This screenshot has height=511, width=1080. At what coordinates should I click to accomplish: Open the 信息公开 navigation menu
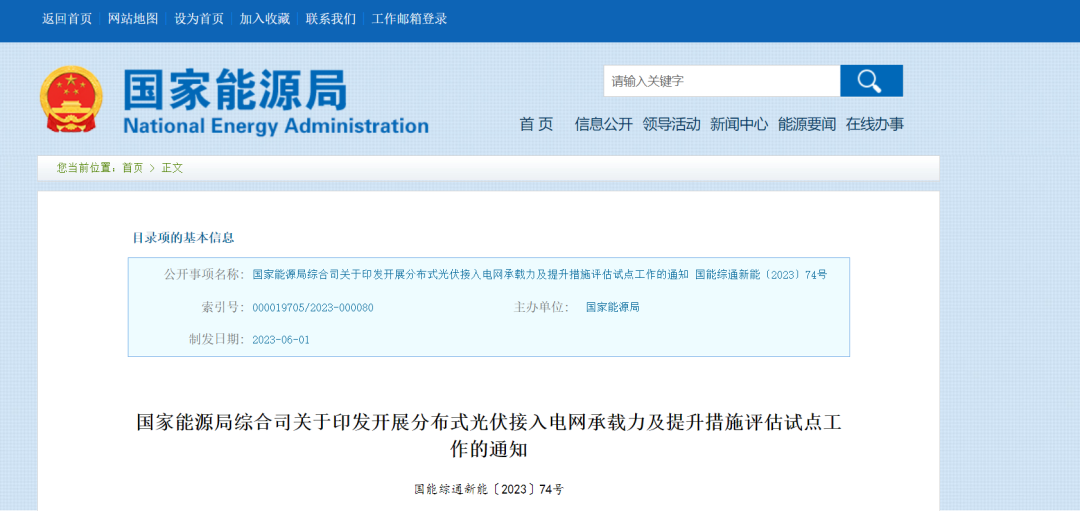click(604, 124)
